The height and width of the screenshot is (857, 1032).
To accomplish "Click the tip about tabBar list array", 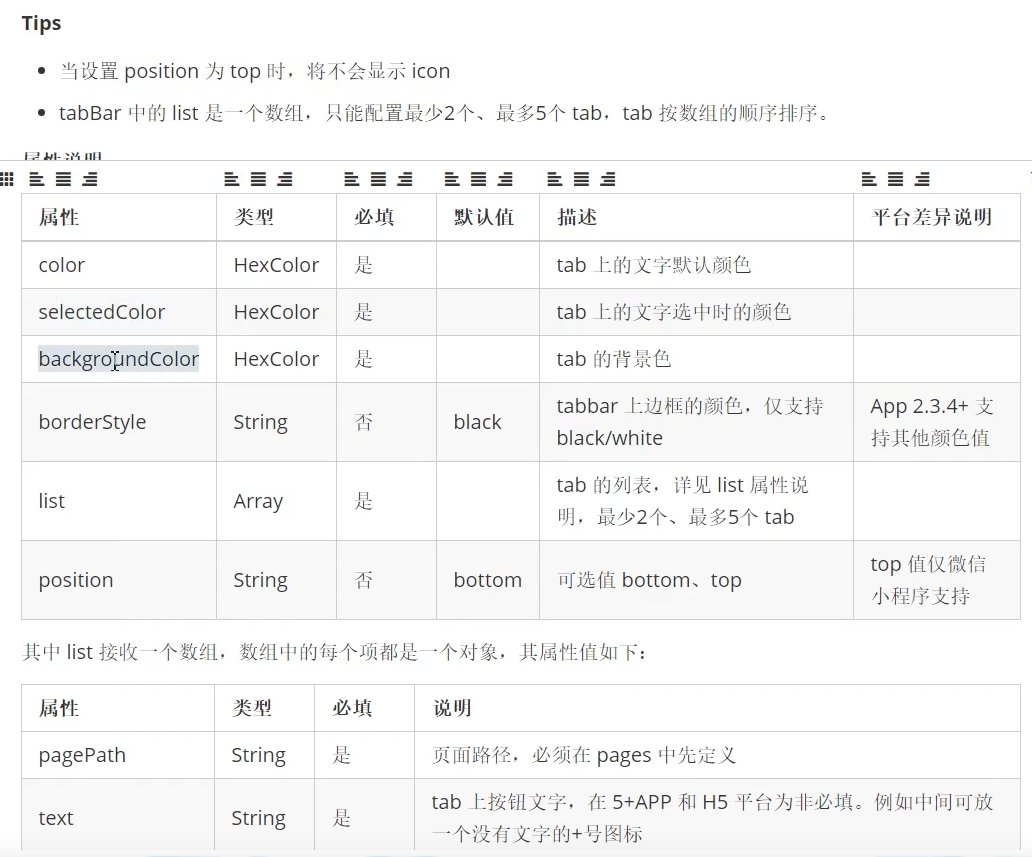I will (444, 113).
